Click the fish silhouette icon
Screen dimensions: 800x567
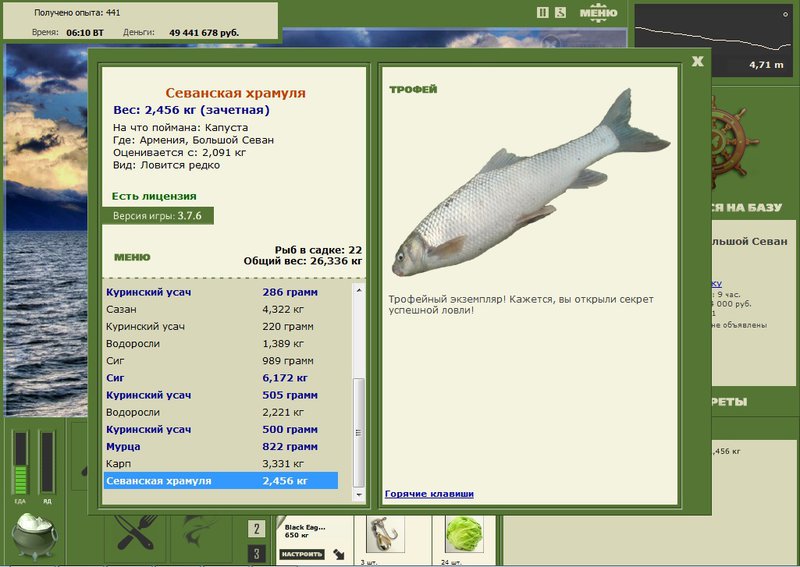tap(199, 532)
